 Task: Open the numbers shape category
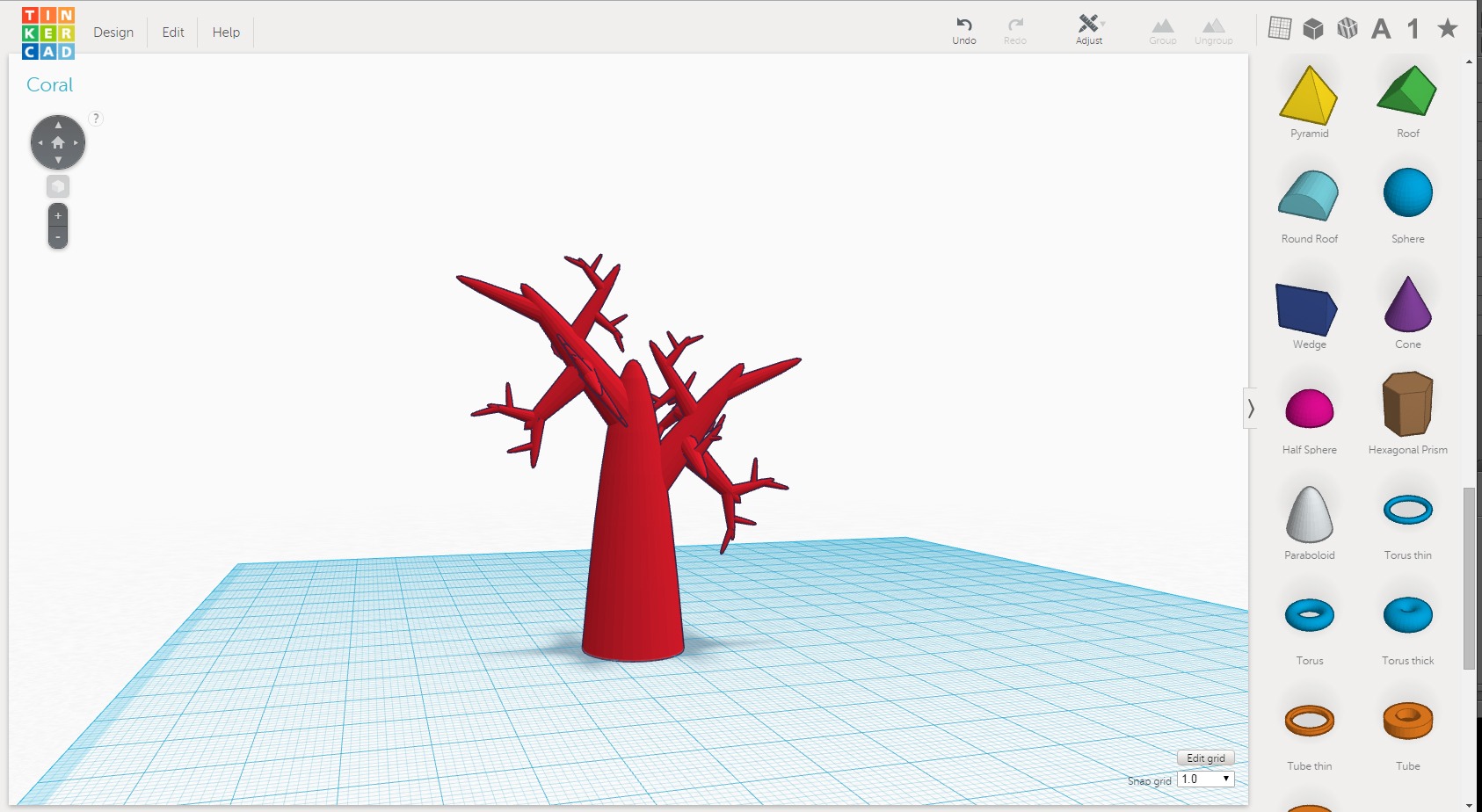coord(1413,29)
